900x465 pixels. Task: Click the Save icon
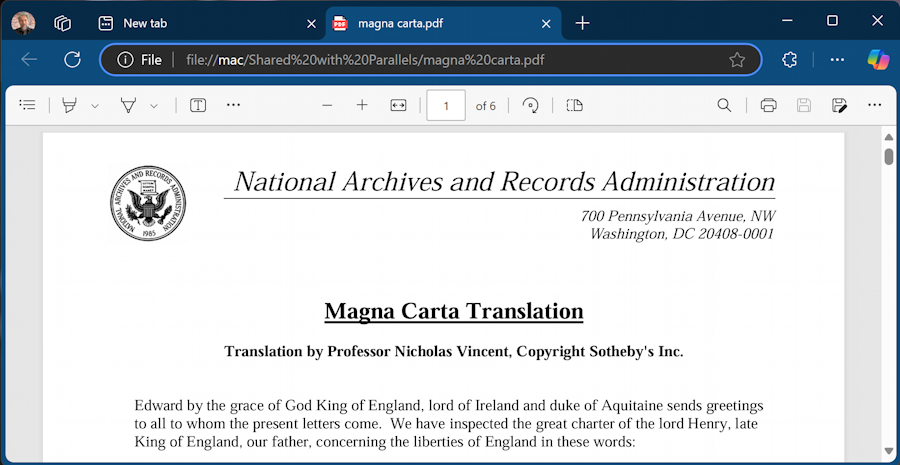(x=804, y=105)
